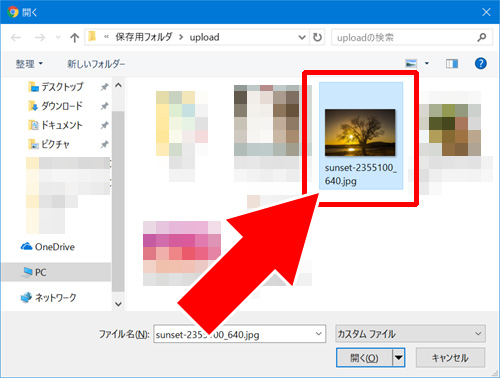This screenshot has height=378, width=500.
Task: Click the uploadの検索 search field
Action: point(411,37)
